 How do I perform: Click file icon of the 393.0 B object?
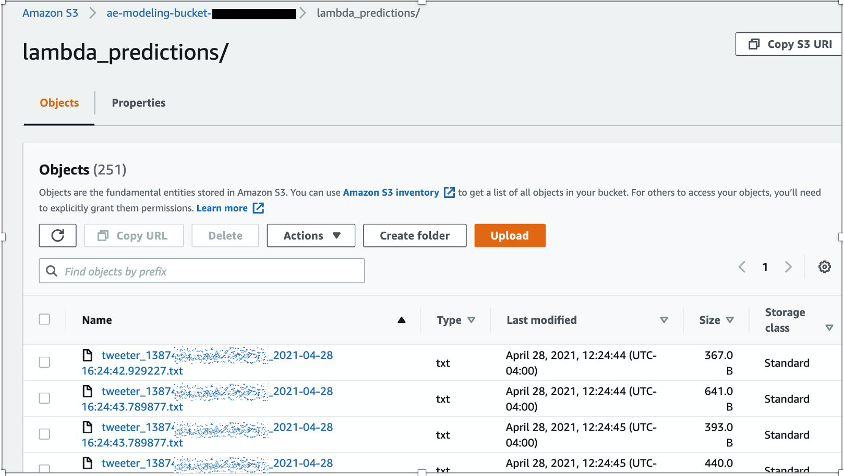coord(87,427)
